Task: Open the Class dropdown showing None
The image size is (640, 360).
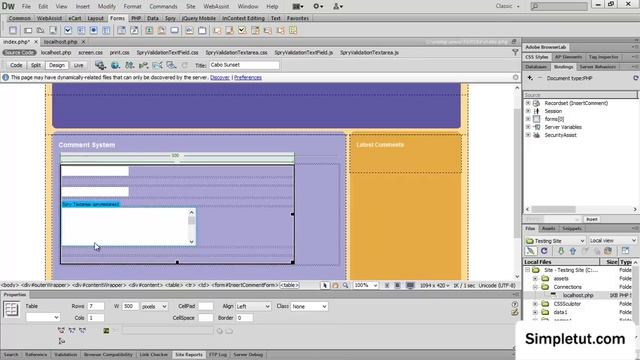Action: pos(309,306)
